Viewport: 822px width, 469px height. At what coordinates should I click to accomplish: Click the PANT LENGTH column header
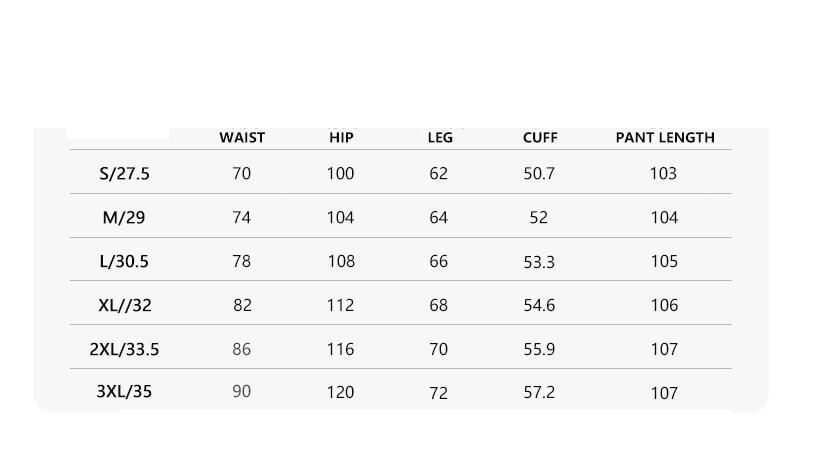click(665, 138)
